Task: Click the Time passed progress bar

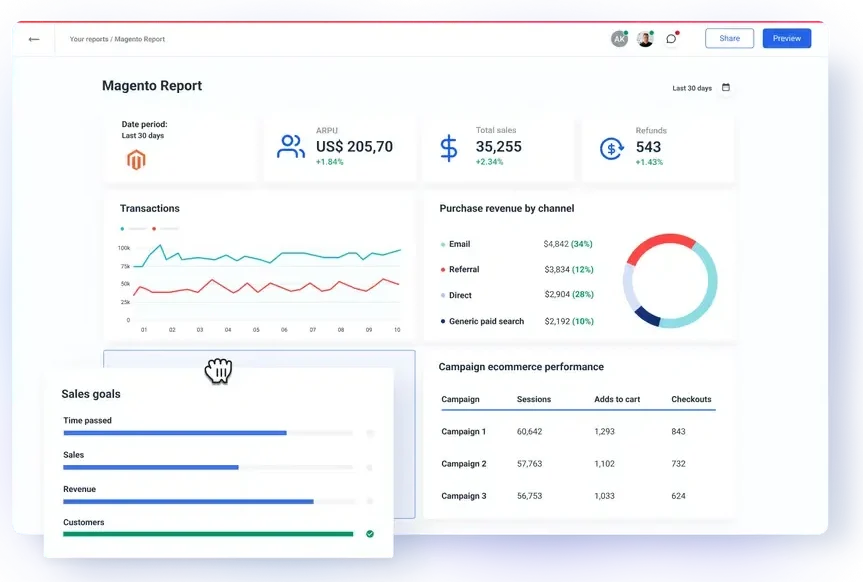Action: coord(208,433)
